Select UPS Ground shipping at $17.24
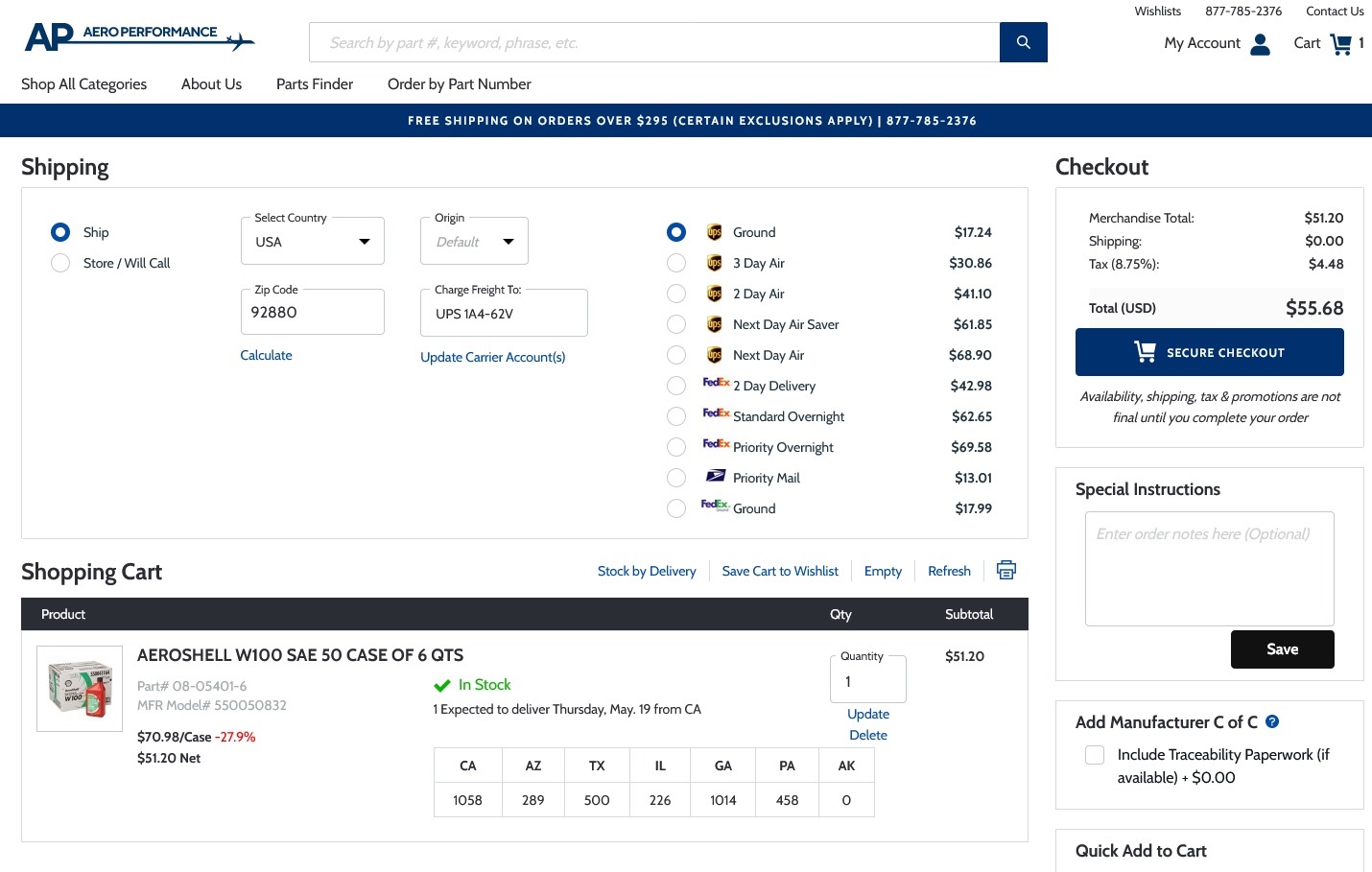Image resolution: width=1372 pixels, height=872 pixels. (676, 232)
